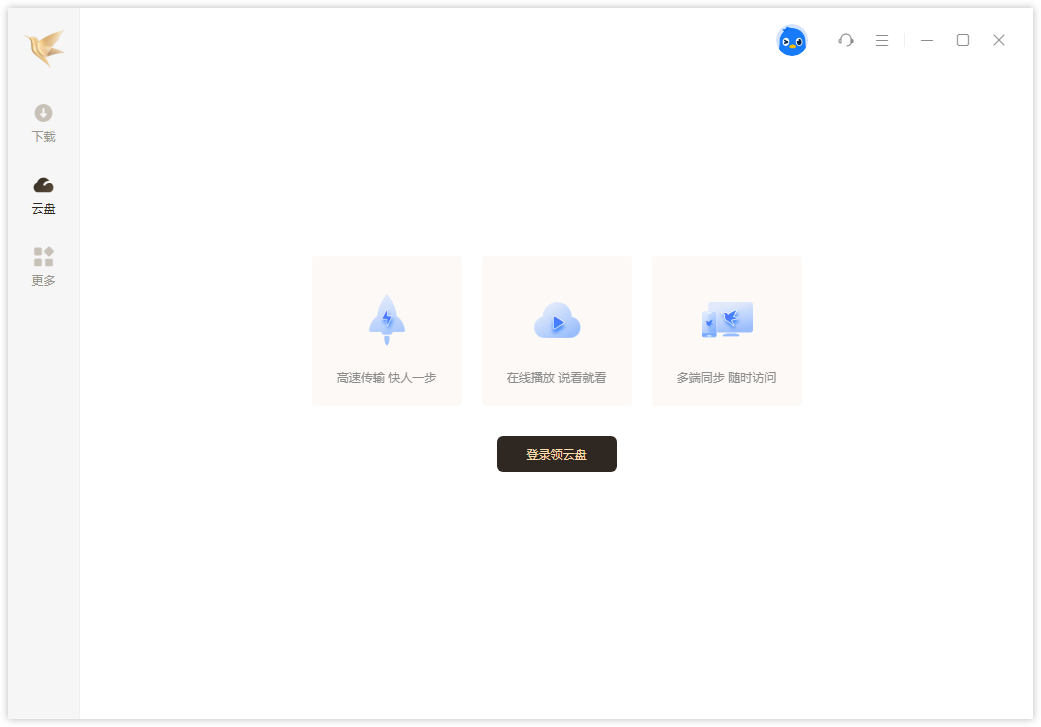Viewport: 1041px width, 727px height.
Task: Switch to the 云盘 cloud drive tab
Action: click(x=44, y=196)
